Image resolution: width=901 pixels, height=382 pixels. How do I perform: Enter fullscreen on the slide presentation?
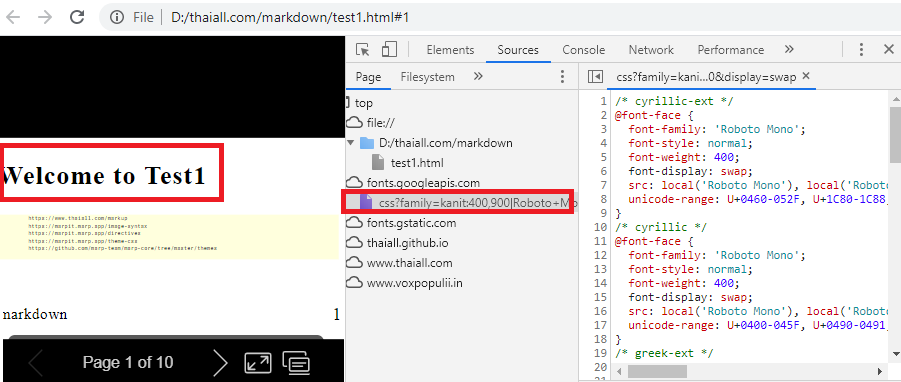coord(257,362)
